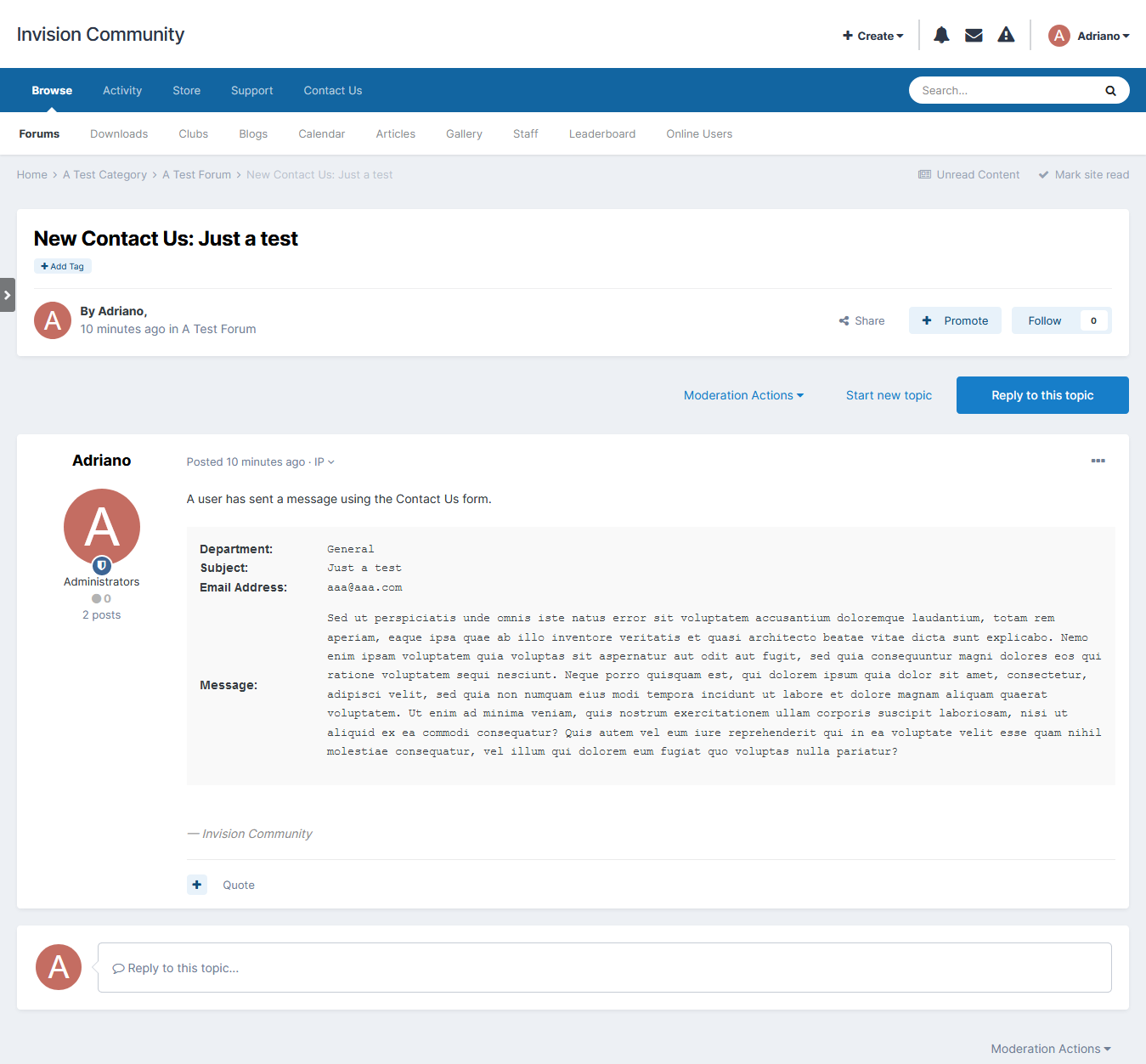Open the Staff submenu item
Screen dimensions: 1146x1064
(x=526, y=134)
